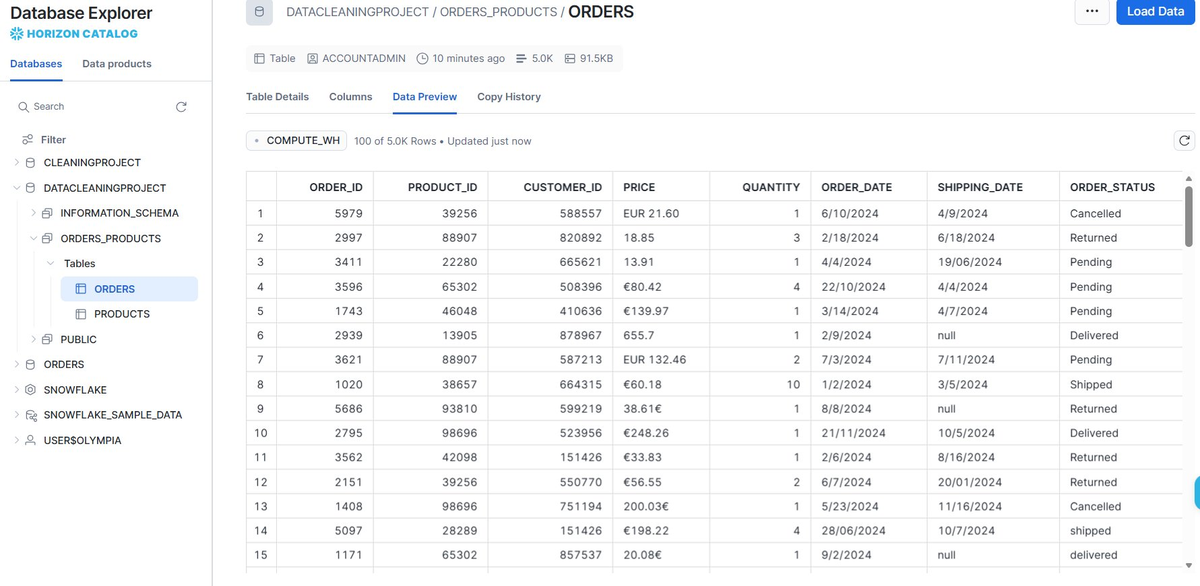Click the Table type icon in metadata bar
This screenshot has width=1200, height=586.
click(259, 59)
